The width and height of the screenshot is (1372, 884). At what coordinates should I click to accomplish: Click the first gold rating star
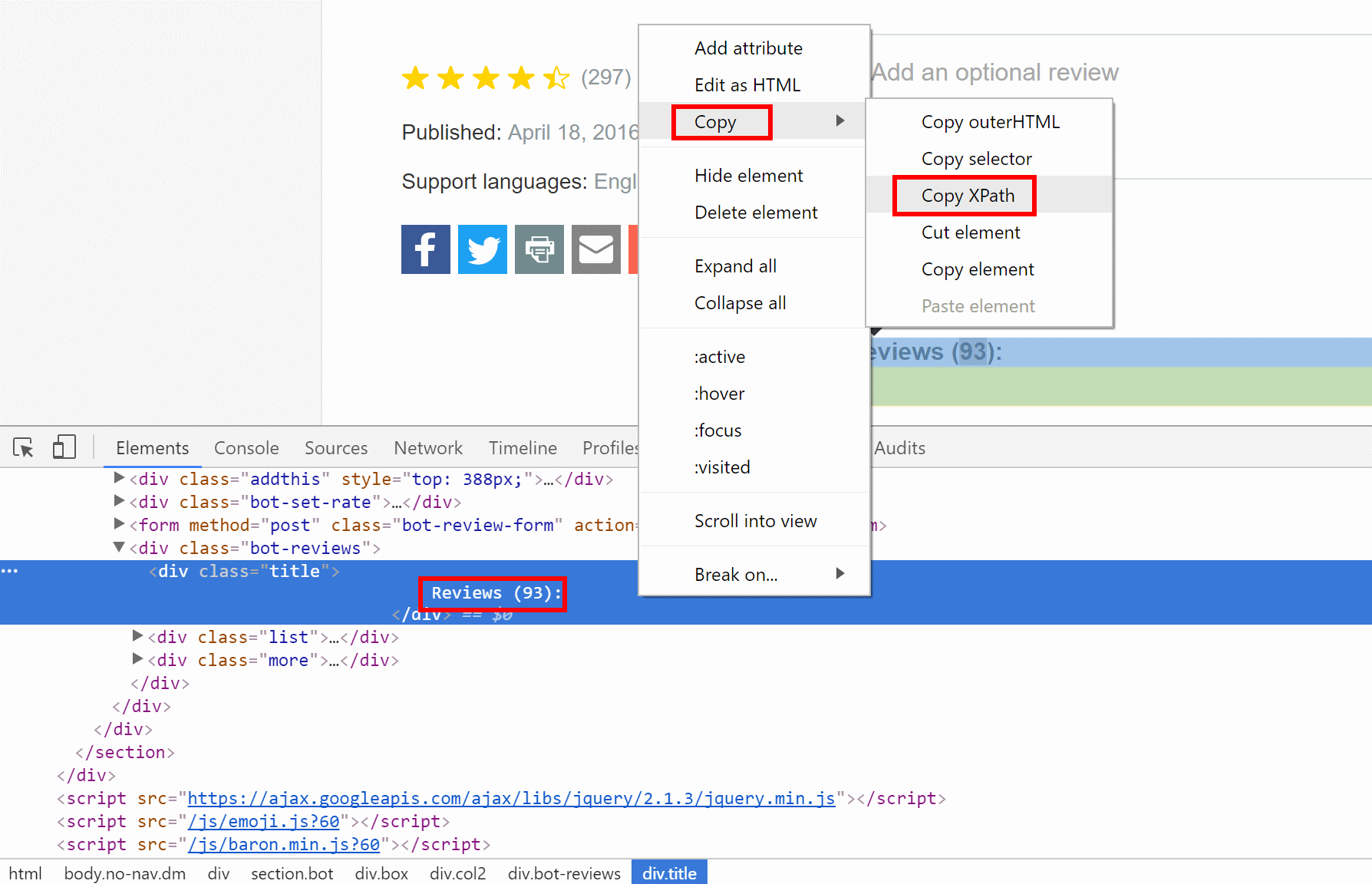coord(415,78)
